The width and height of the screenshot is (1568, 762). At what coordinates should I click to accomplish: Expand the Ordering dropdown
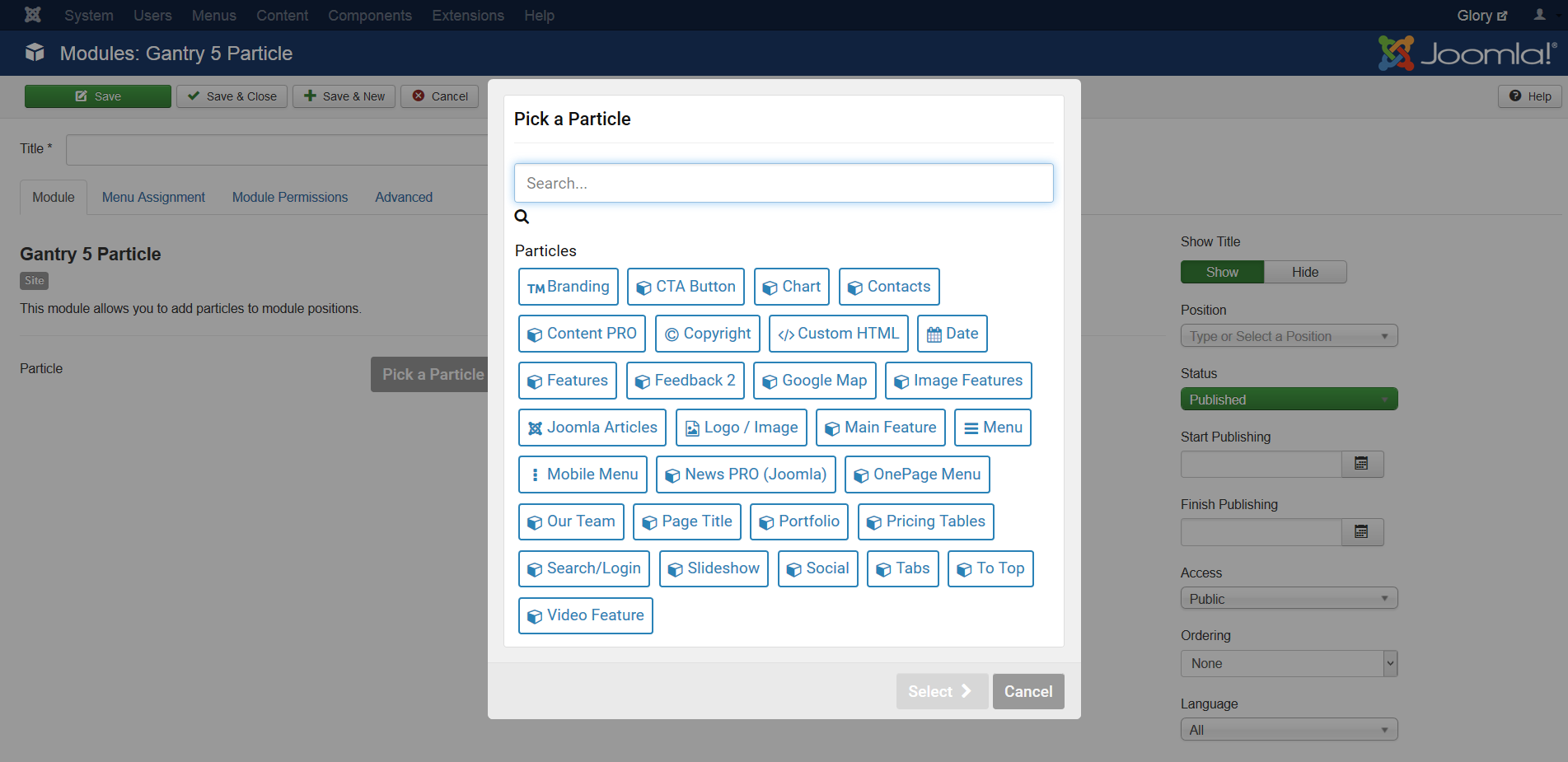point(1288,663)
